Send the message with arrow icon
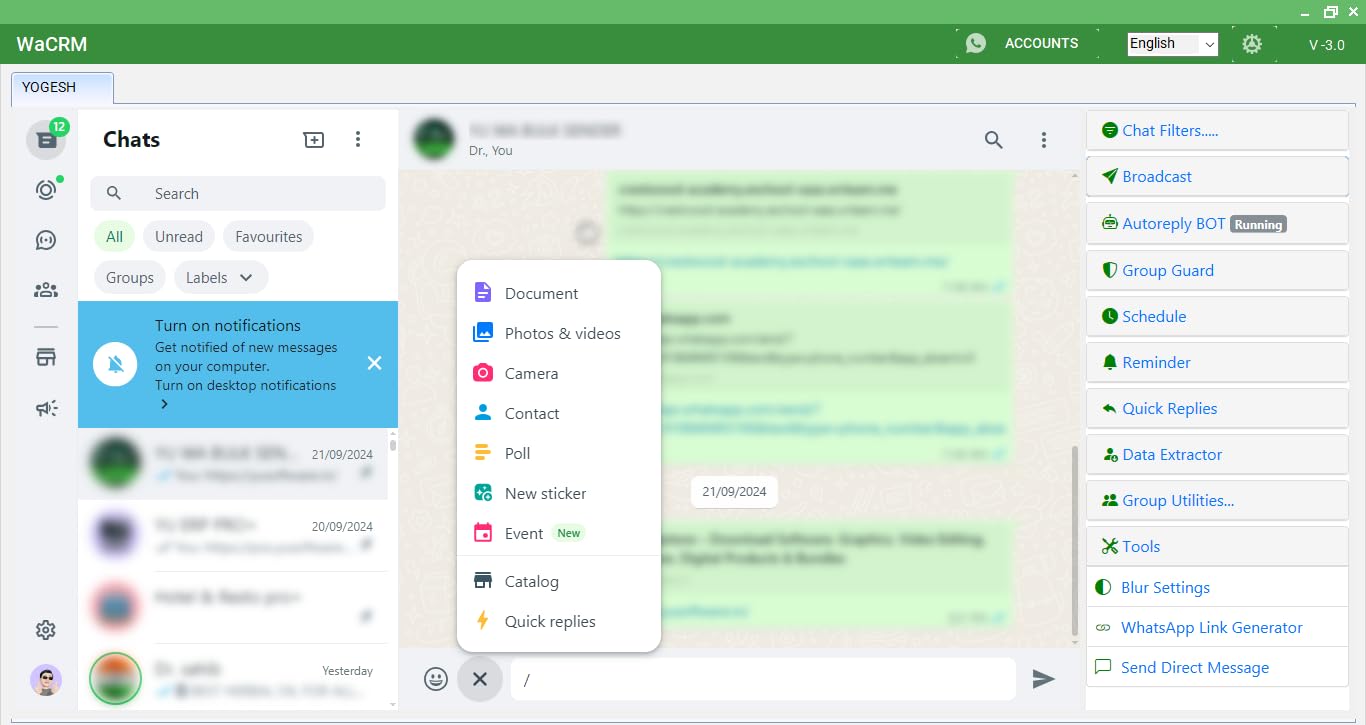The height and width of the screenshot is (725, 1366). (x=1043, y=679)
